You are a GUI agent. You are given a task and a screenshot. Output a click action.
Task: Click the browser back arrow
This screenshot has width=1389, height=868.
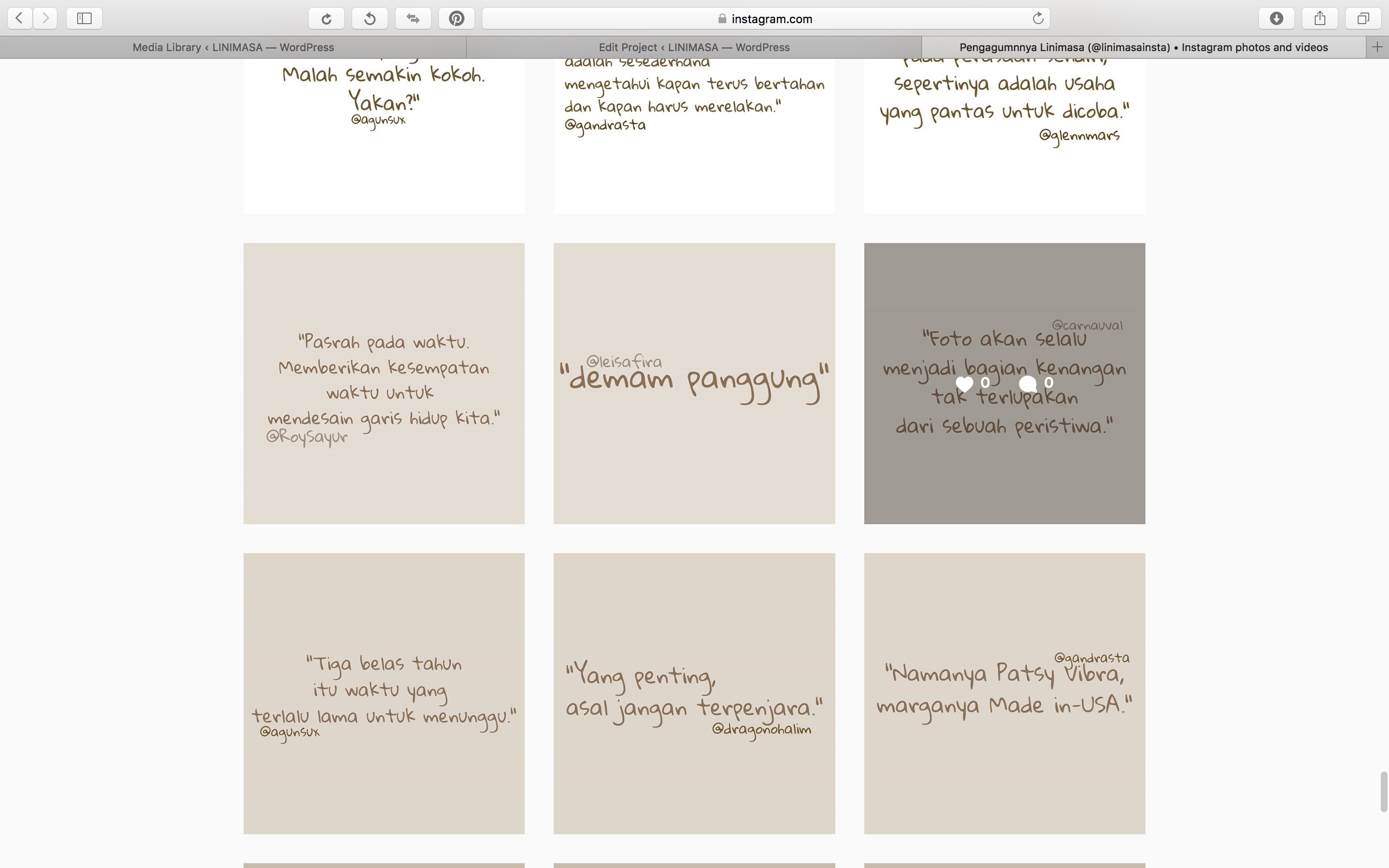coord(19,18)
